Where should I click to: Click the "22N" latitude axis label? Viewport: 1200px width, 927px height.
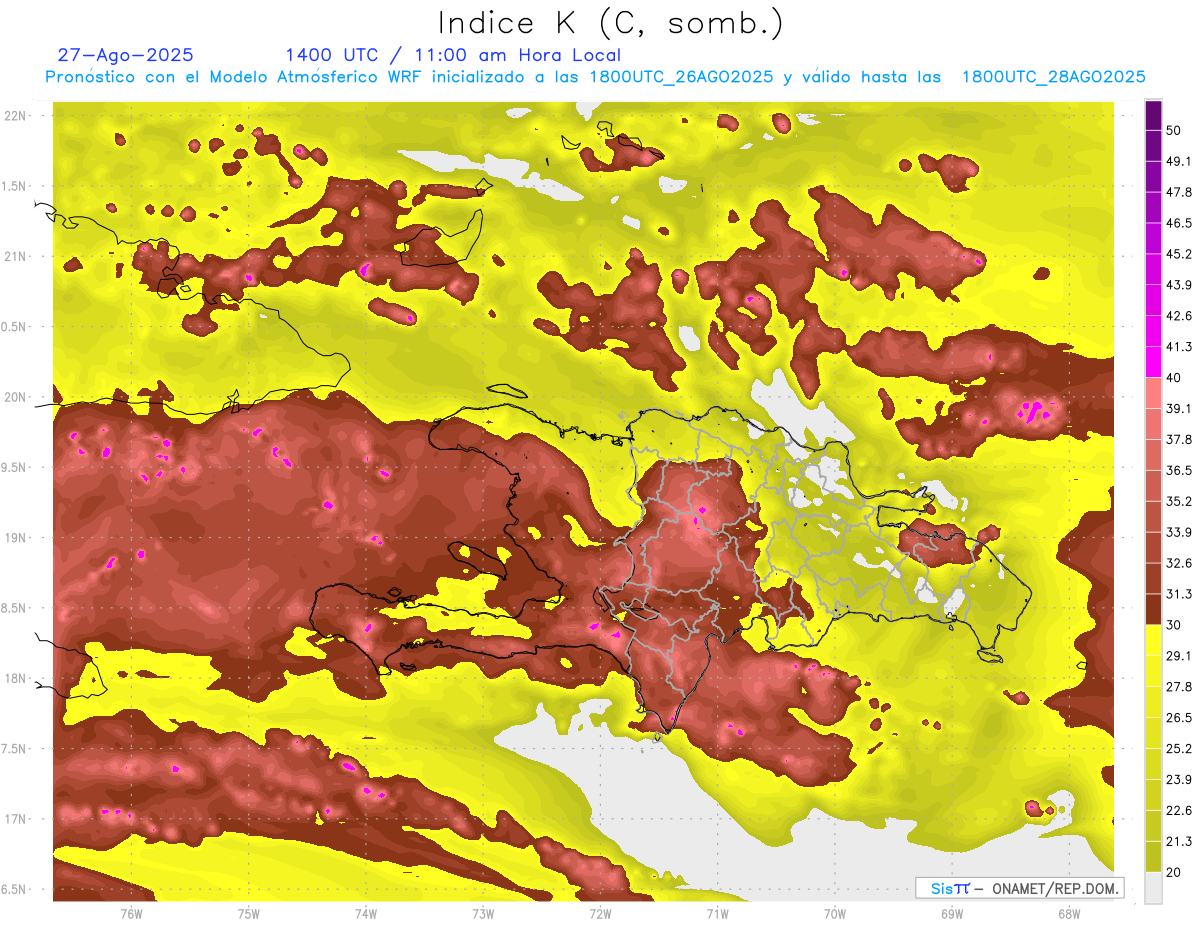[16, 115]
